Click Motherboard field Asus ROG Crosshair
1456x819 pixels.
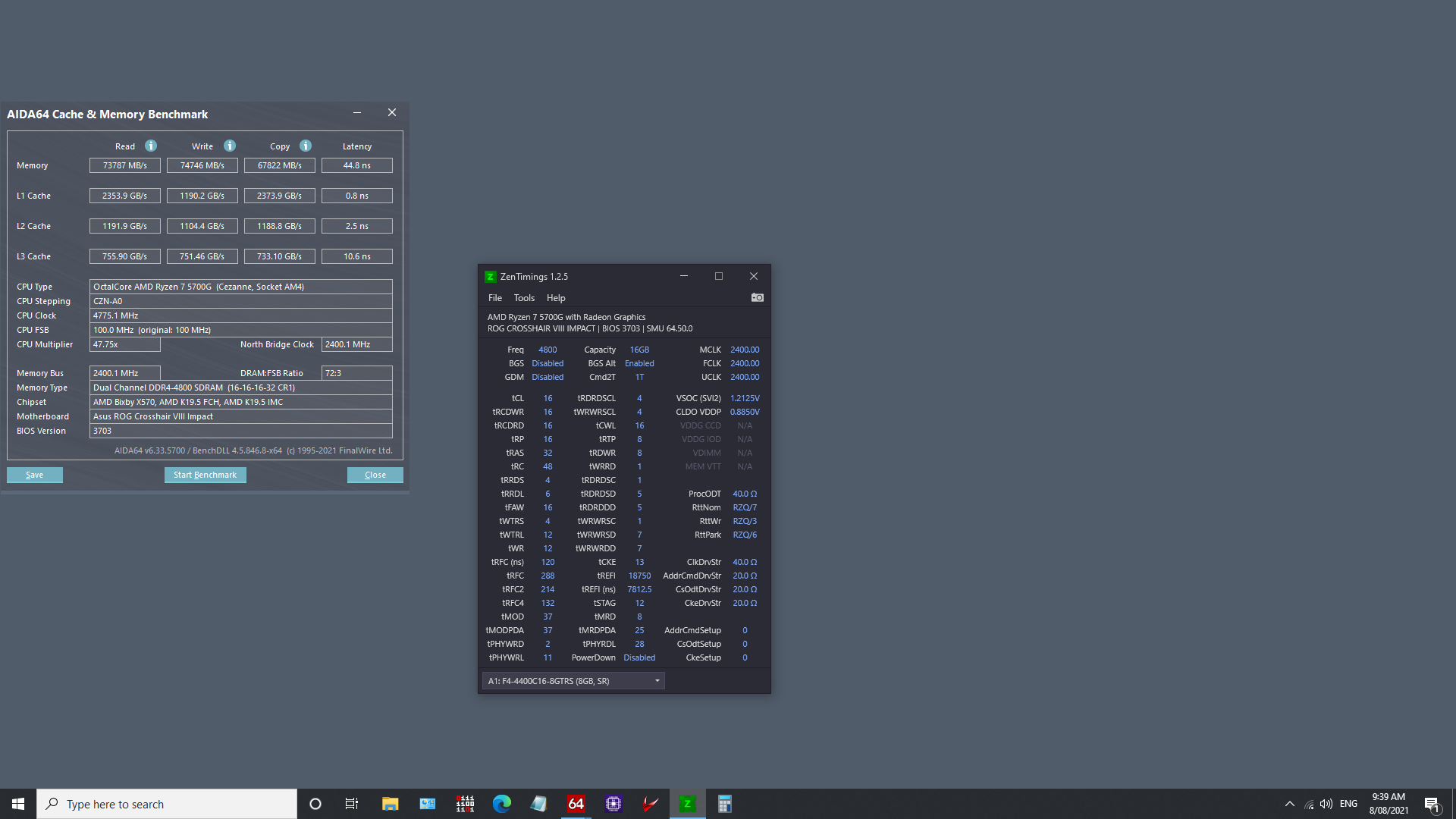click(241, 416)
